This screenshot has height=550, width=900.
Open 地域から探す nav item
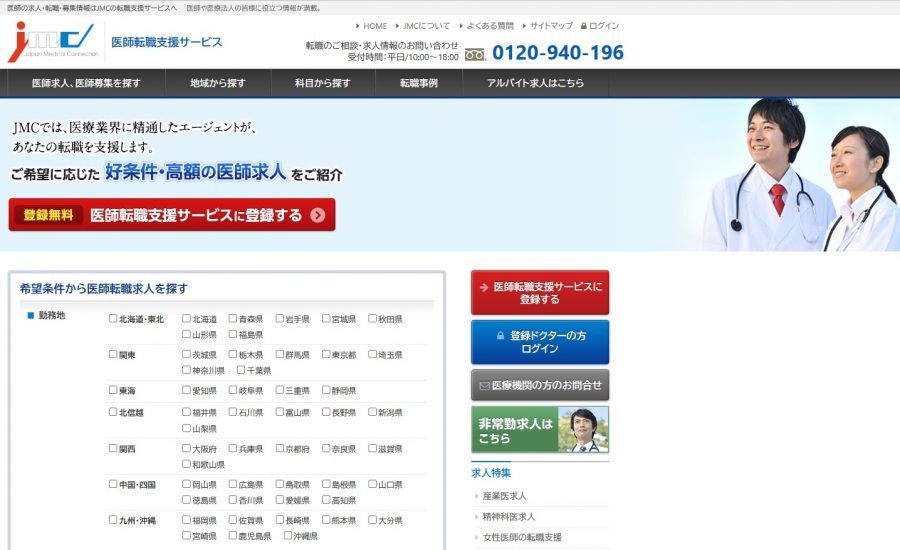(x=218, y=83)
